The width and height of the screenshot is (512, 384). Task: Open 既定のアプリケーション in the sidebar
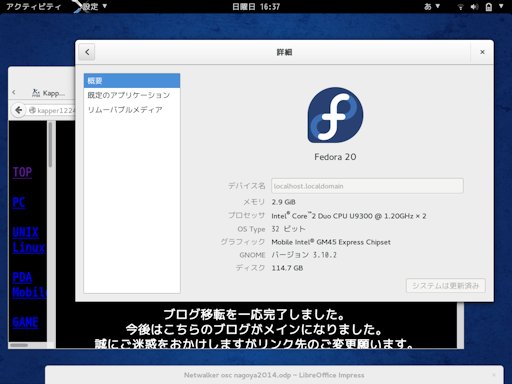[x=132, y=95]
